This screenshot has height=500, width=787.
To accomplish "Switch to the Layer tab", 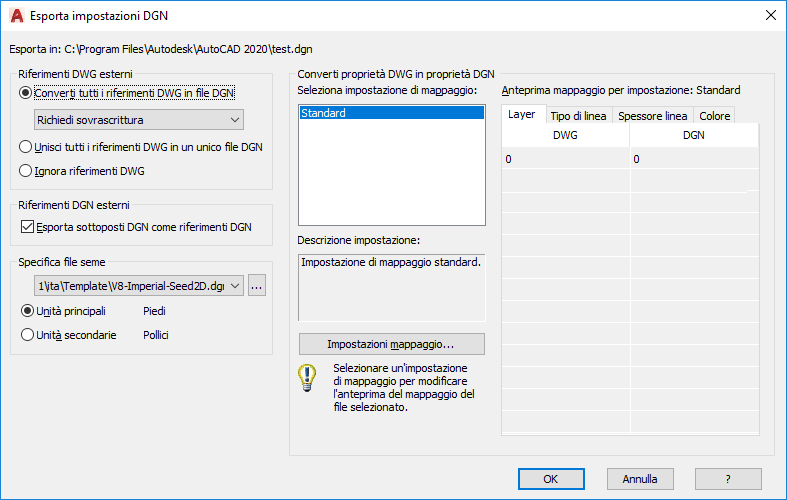I will coord(521,114).
